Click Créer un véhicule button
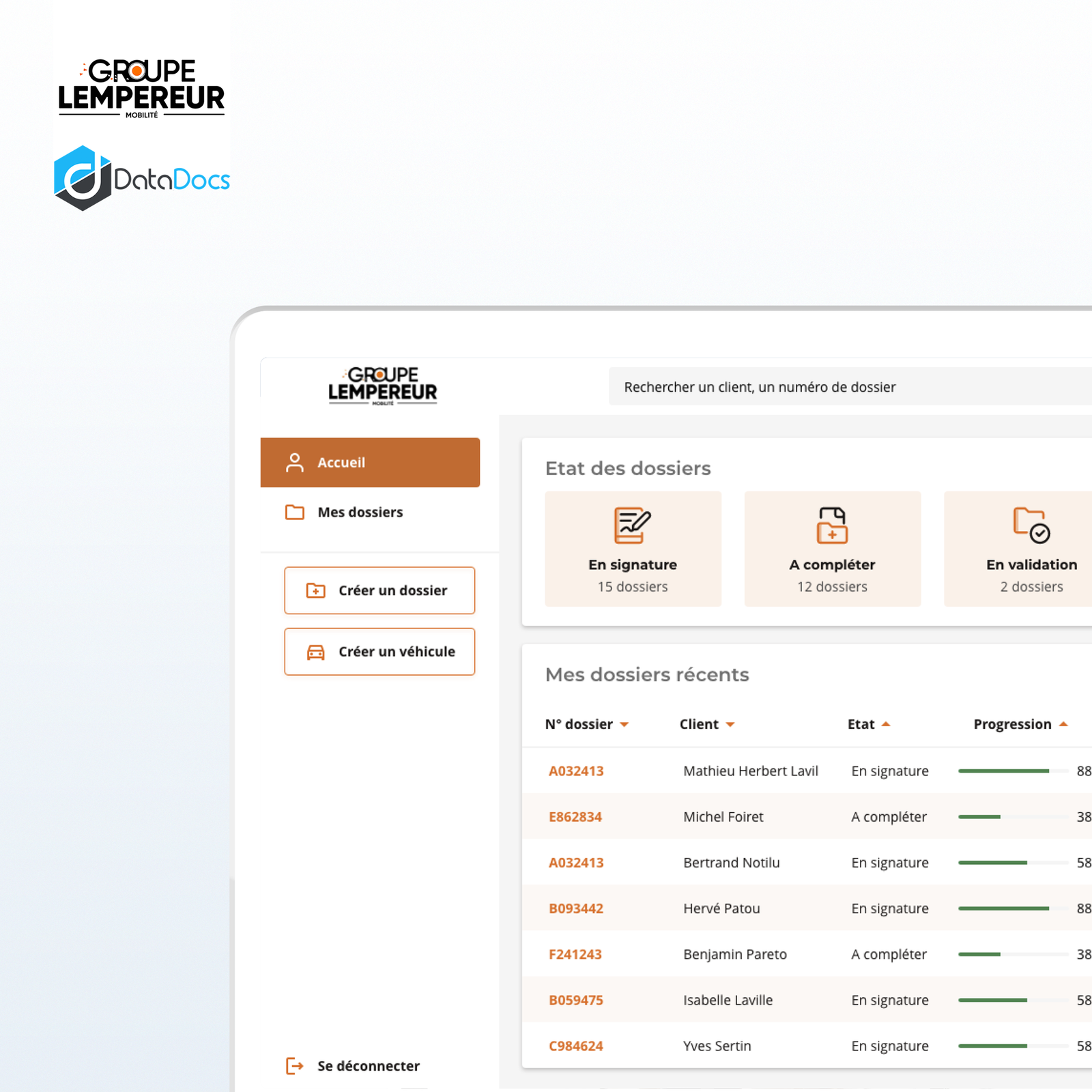1092x1092 pixels. [379, 652]
